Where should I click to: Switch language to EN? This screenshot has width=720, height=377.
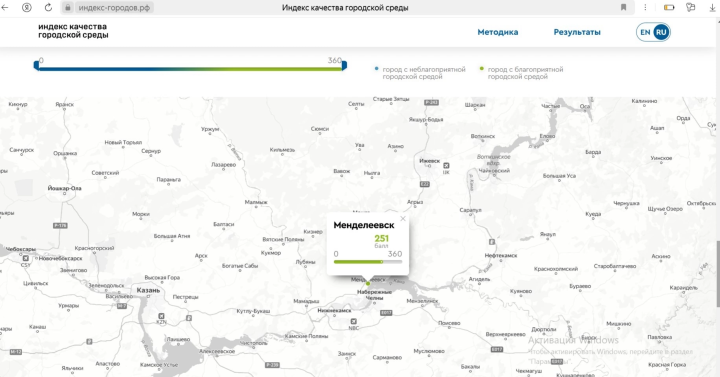(x=645, y=32)
